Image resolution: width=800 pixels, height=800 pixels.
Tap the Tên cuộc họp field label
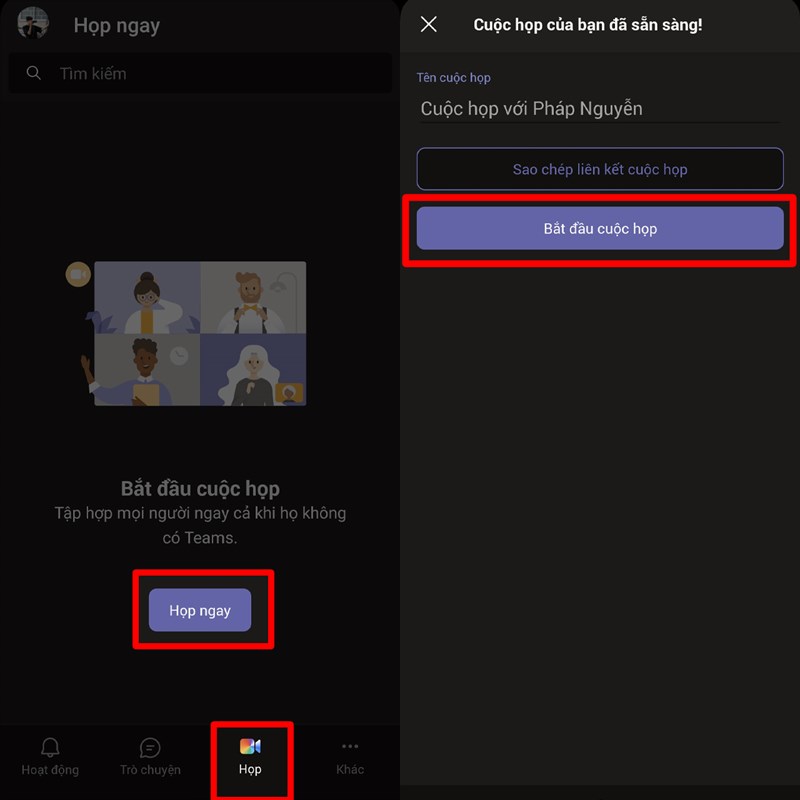point(454,78)
